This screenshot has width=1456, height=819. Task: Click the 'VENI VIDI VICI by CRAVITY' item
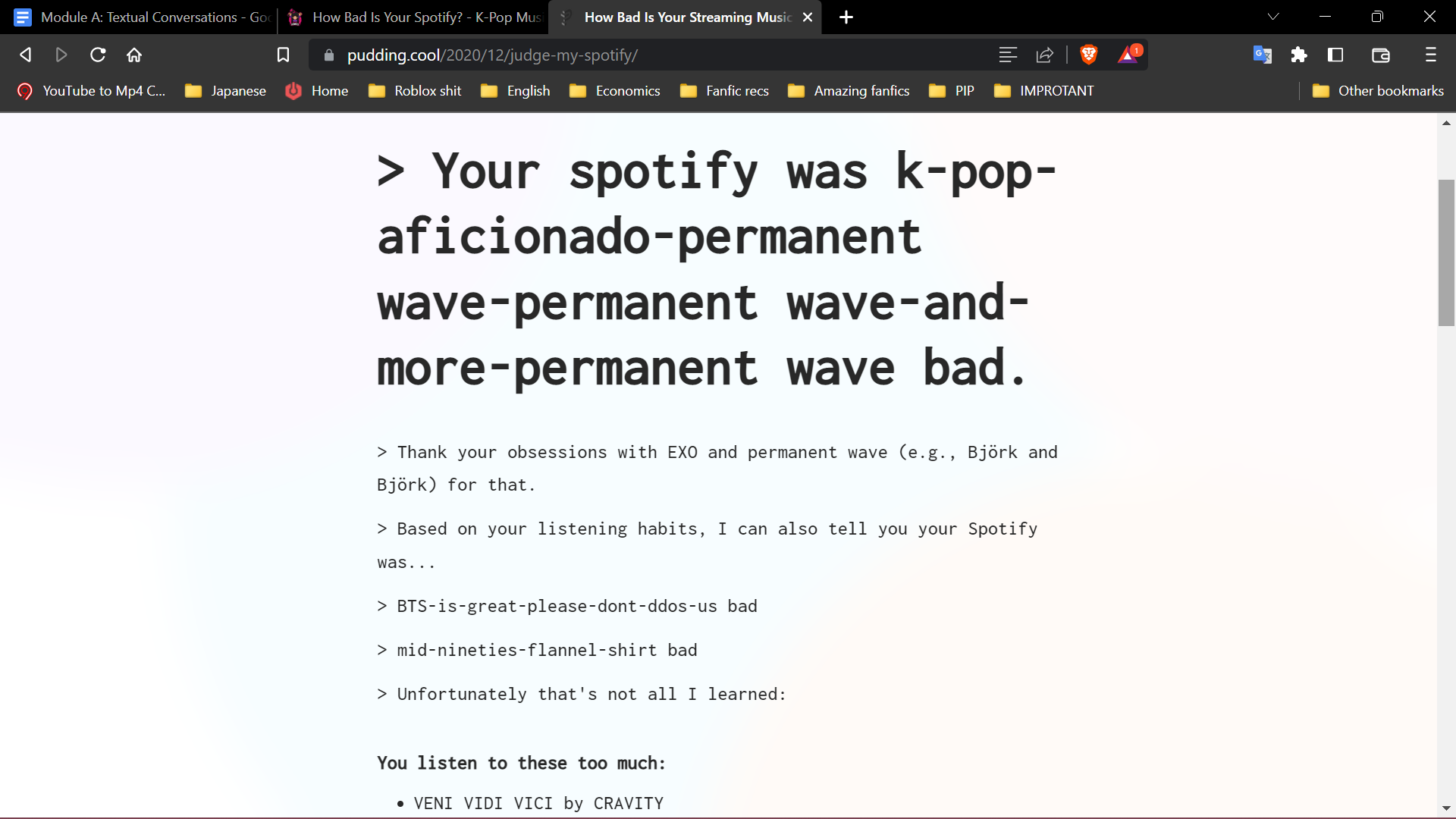point(538,803)
